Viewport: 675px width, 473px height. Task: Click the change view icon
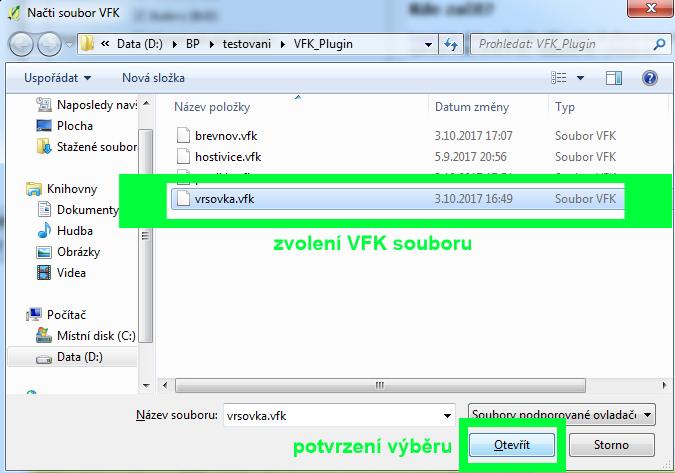click(559, 78)
